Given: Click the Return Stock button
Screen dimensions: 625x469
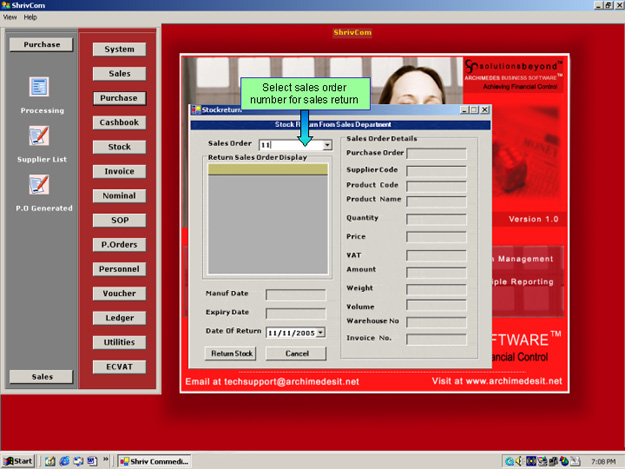Looking at the screenshot, I should [x=230, y=353].
